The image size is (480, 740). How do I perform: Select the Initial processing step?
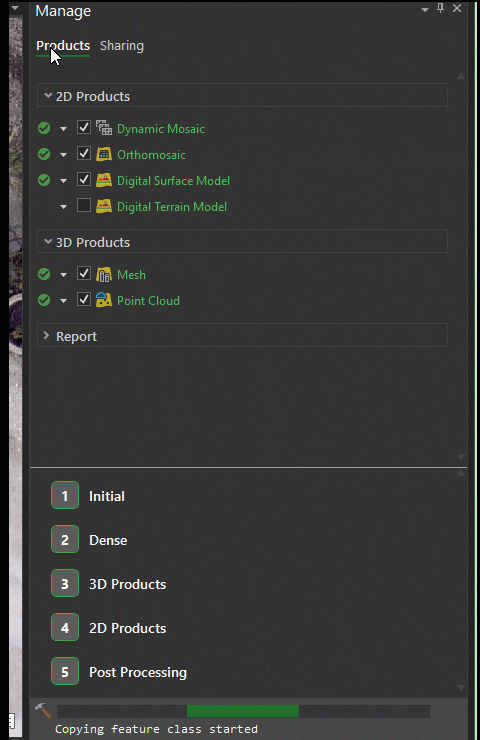click(107, 496)
